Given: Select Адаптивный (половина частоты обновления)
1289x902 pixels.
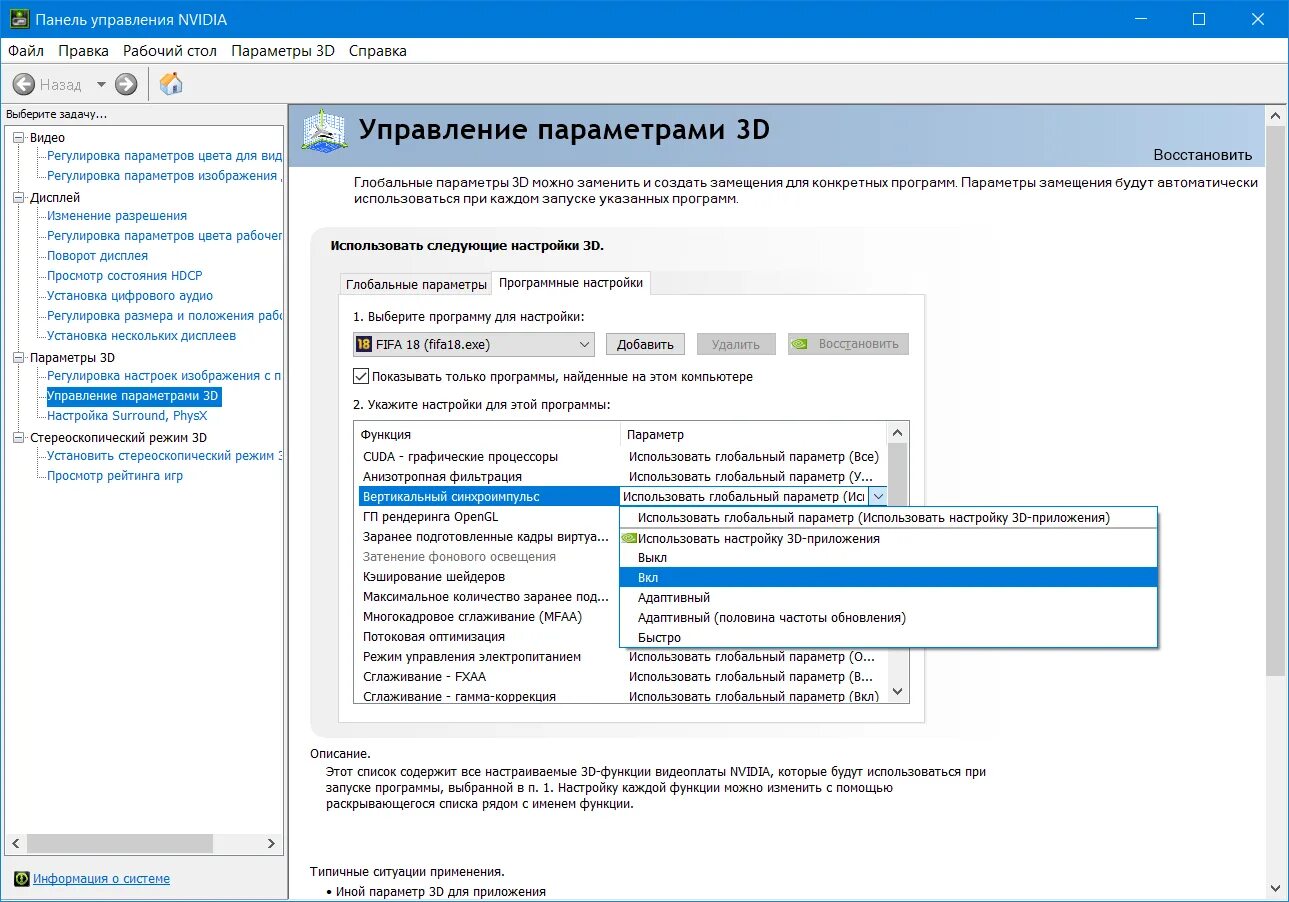Looking at the screenshot, I should (888, 618).
